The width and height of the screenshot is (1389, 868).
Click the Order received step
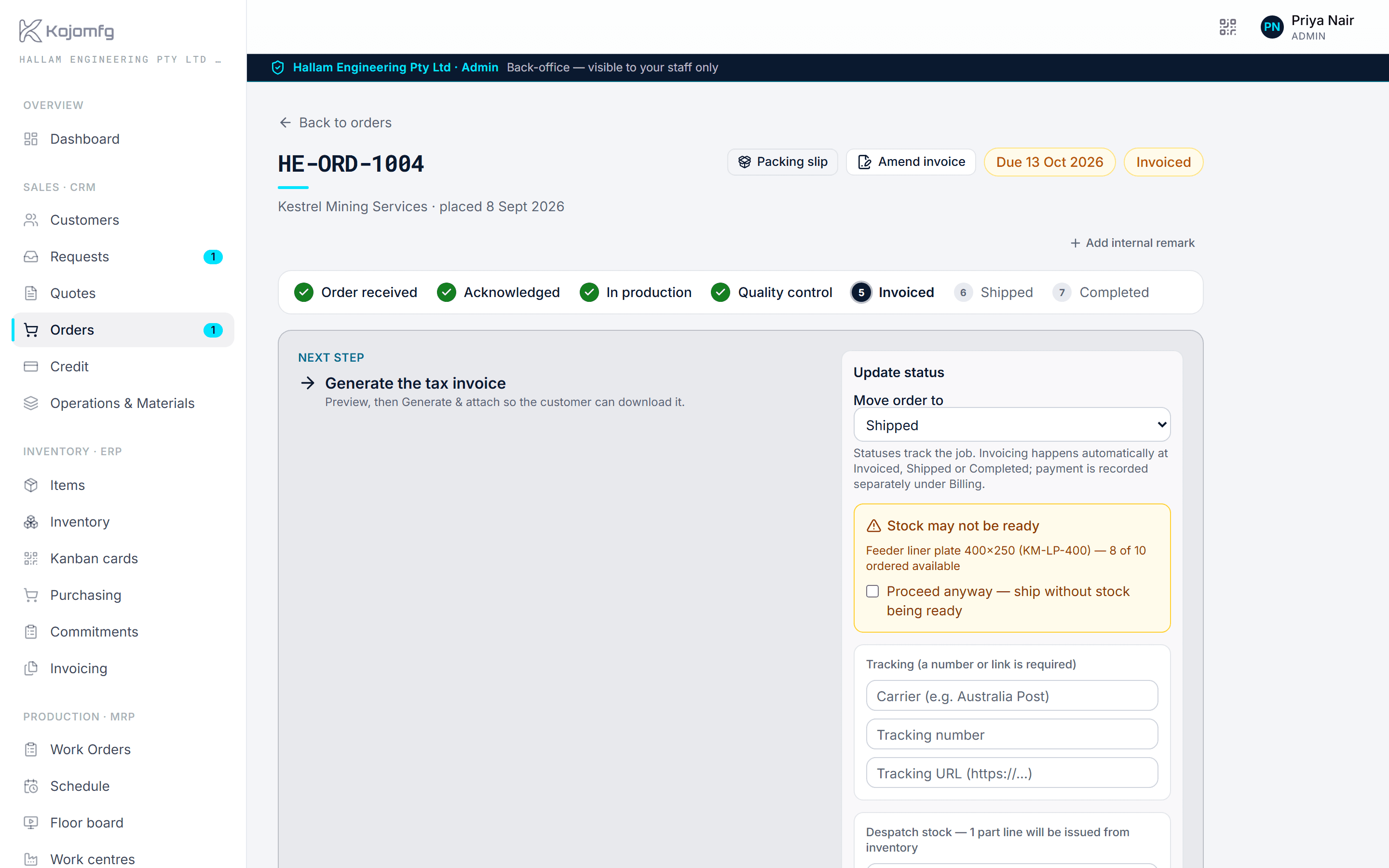356,292
